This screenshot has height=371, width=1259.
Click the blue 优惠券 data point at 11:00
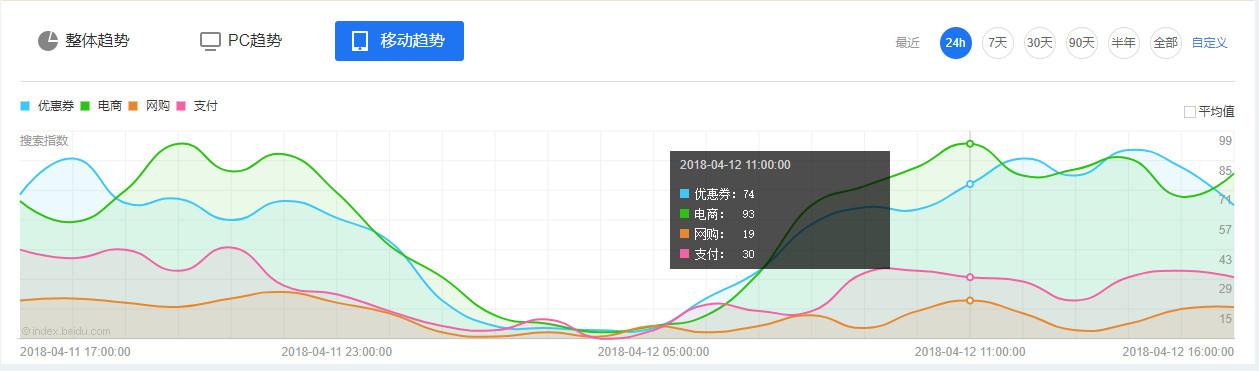click(970, 184)
